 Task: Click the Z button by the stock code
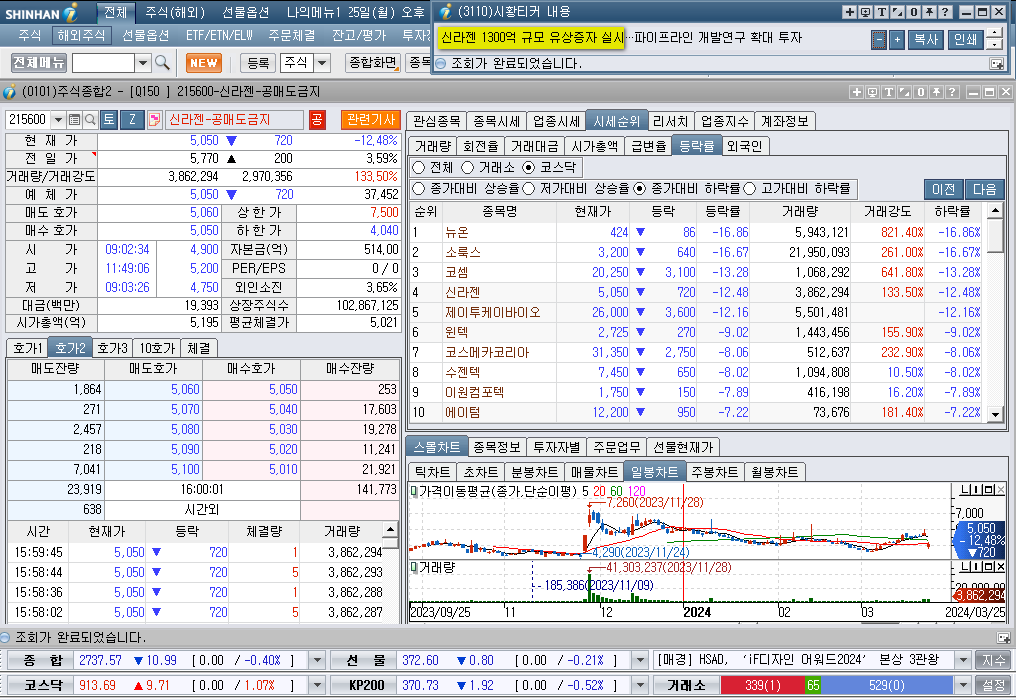pyautogui.click(x=132, y=119)
